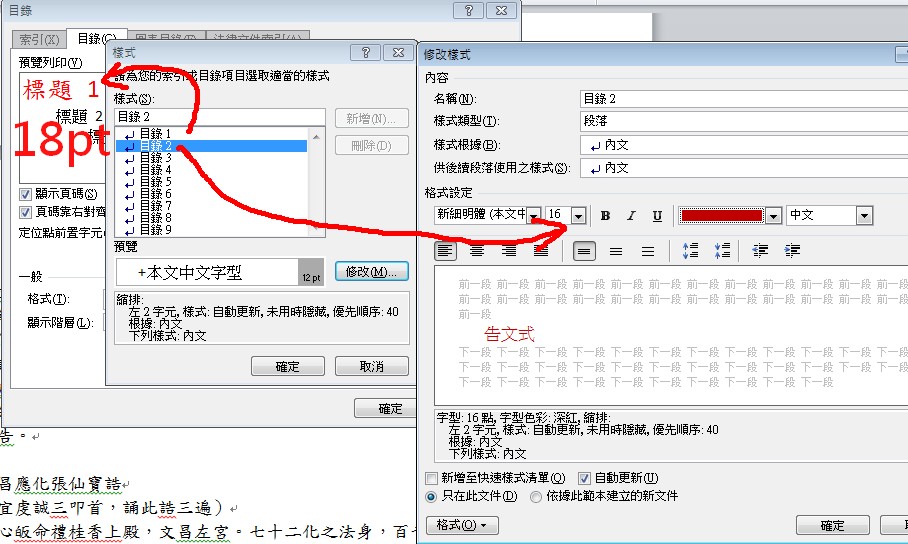Click the align left paragraph icon

point(445,251)
